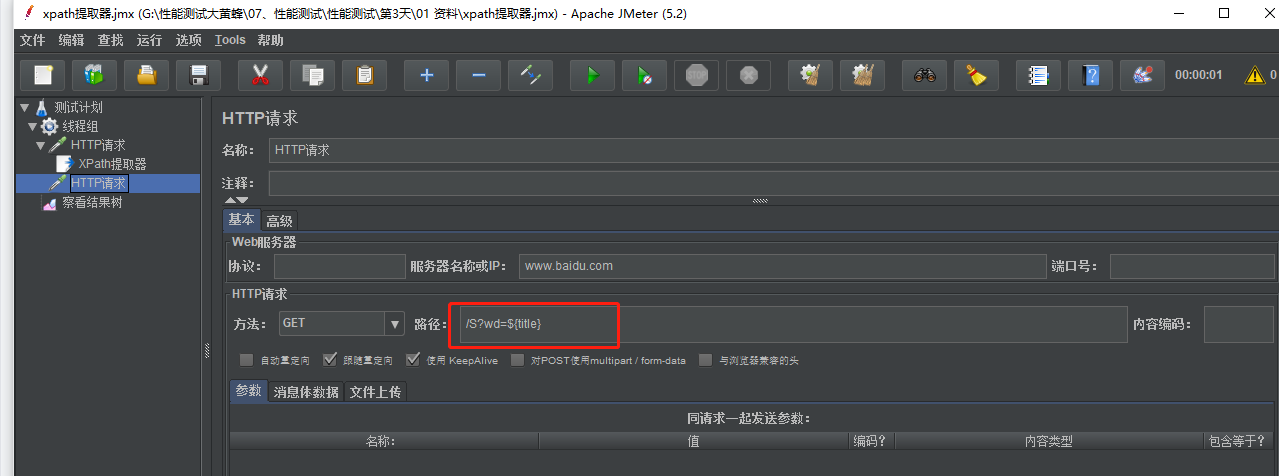1279x476 pixels.
Task: Open Help with question mark icon
Action: pos(1090,75)
